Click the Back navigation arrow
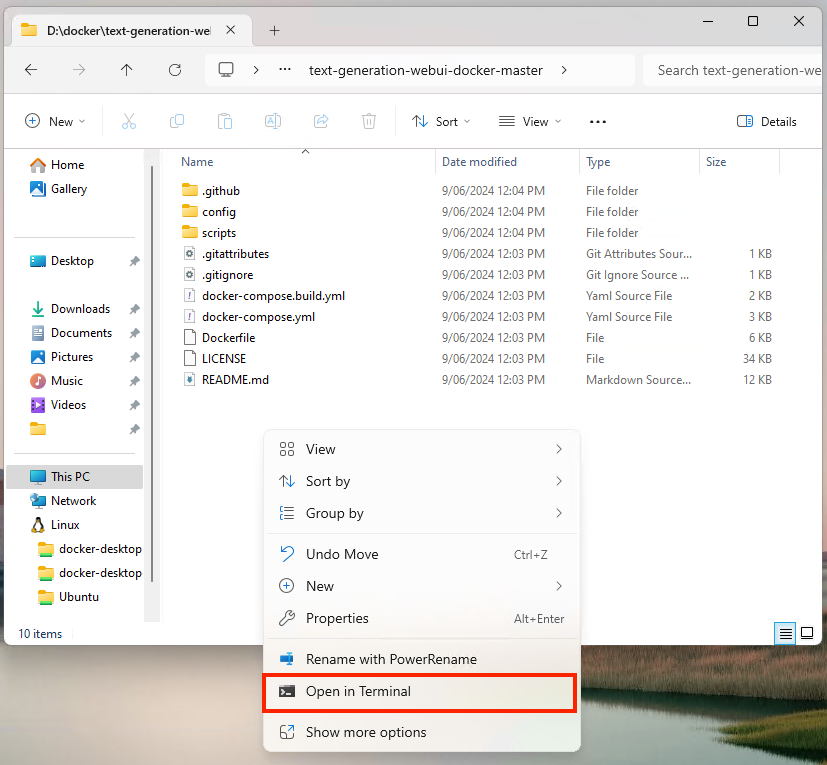This screenshot has width=827, height=765. (x=31, y=70)
